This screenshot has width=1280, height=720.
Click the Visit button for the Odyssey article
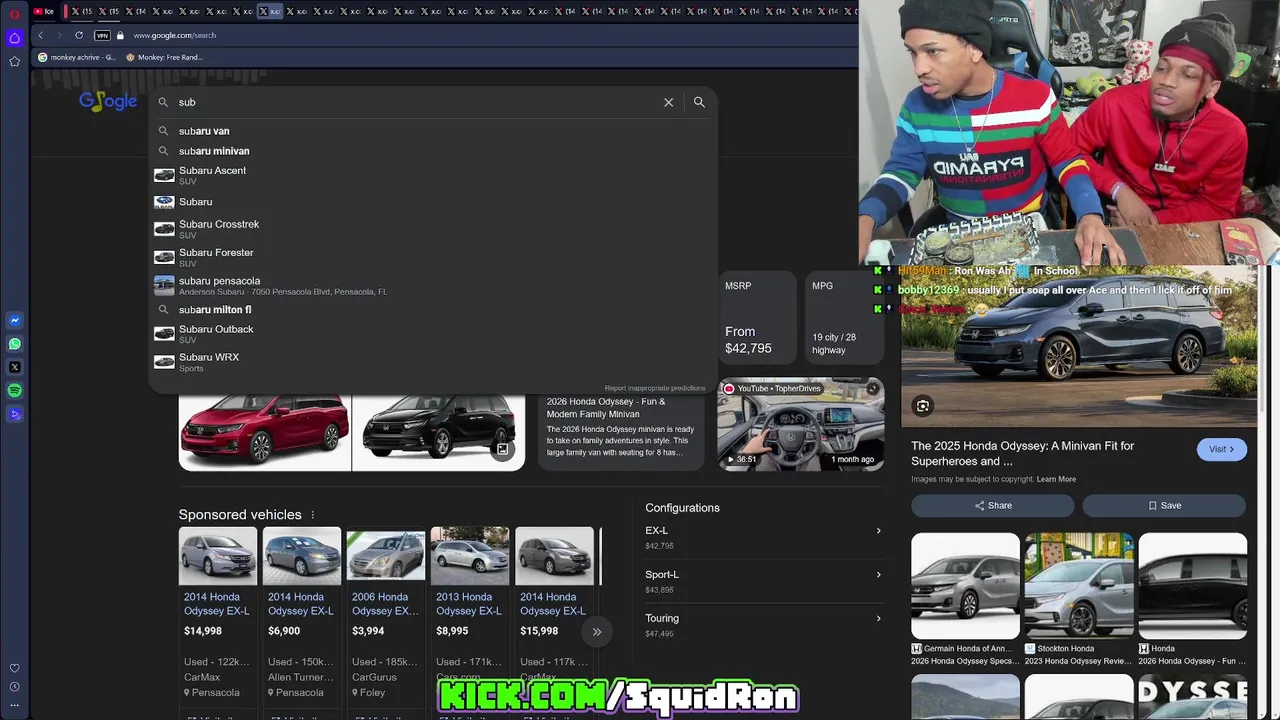(x=1221, y=449)
